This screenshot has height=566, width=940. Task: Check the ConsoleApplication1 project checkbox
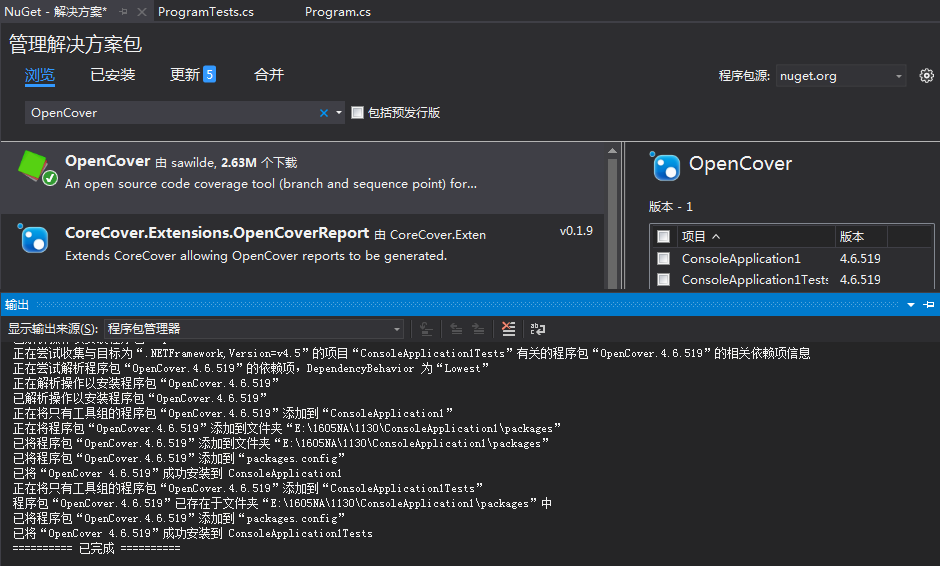pos(663,258)
